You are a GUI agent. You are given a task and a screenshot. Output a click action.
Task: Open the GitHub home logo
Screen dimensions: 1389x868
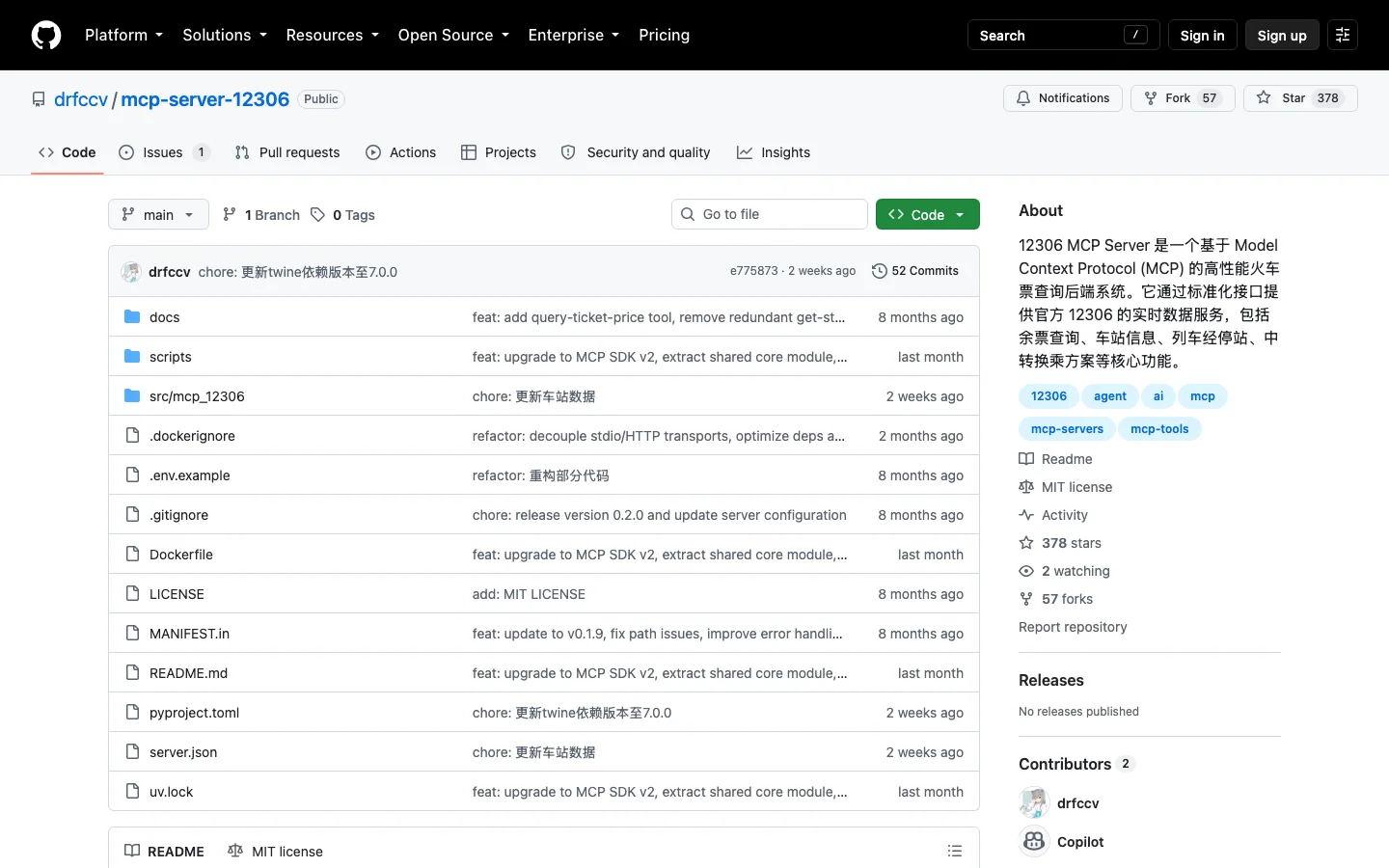point(46,35)
